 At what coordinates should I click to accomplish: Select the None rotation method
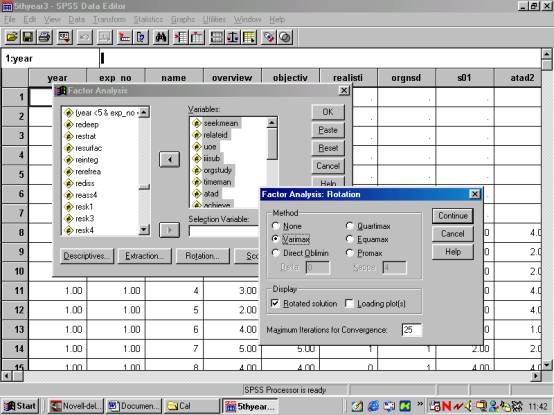pyautogui.click(x=276, y=226)
